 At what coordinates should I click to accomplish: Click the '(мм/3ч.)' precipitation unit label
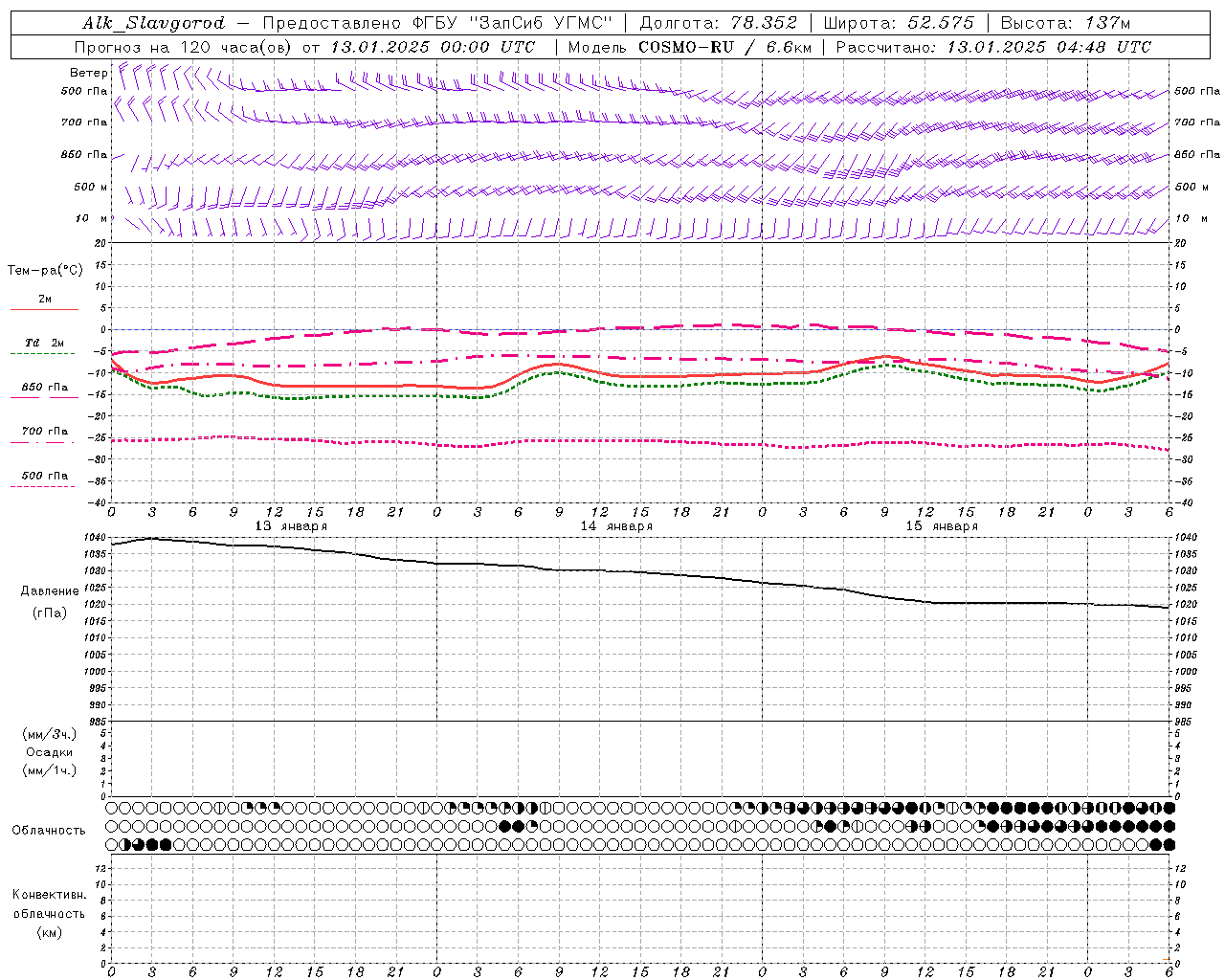50,734
